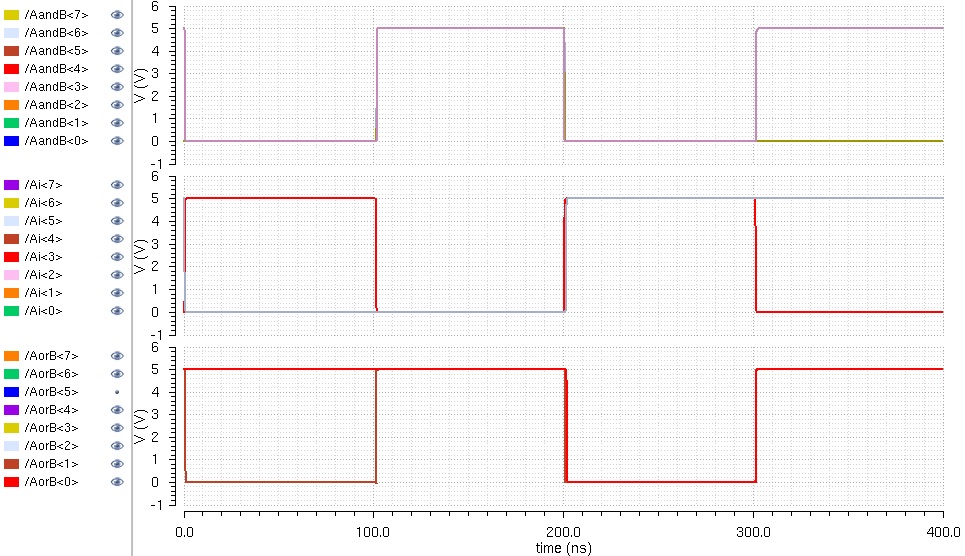Toggle visibility eye for /AorB<7>

(117, 356)
